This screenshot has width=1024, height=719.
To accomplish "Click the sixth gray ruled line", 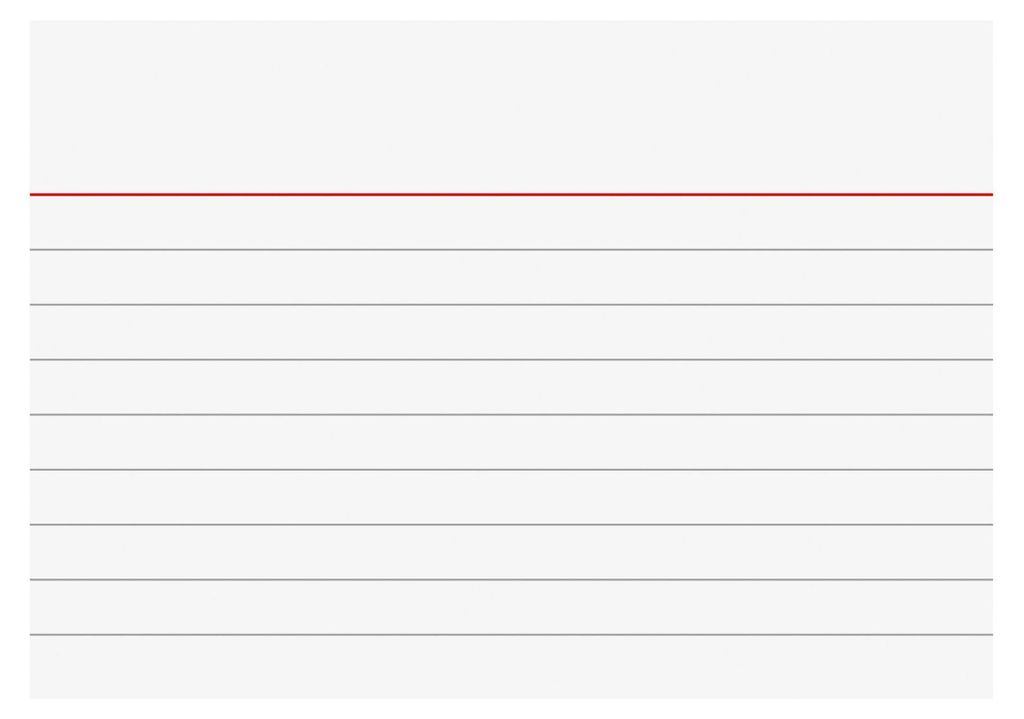I will 511,524.
